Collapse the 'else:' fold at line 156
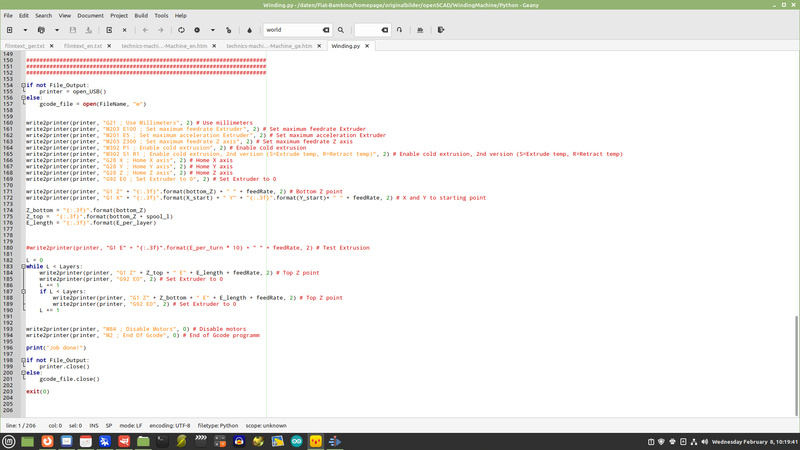Viewport: 800px width, 450px height. 23,98
